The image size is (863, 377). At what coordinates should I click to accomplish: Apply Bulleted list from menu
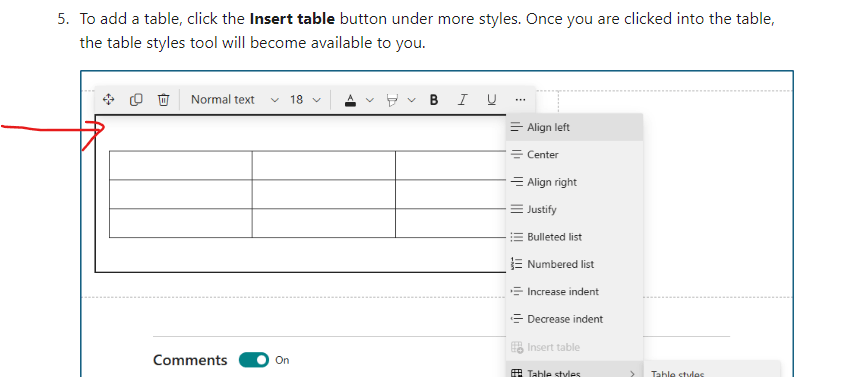click(x=574, y=237)
